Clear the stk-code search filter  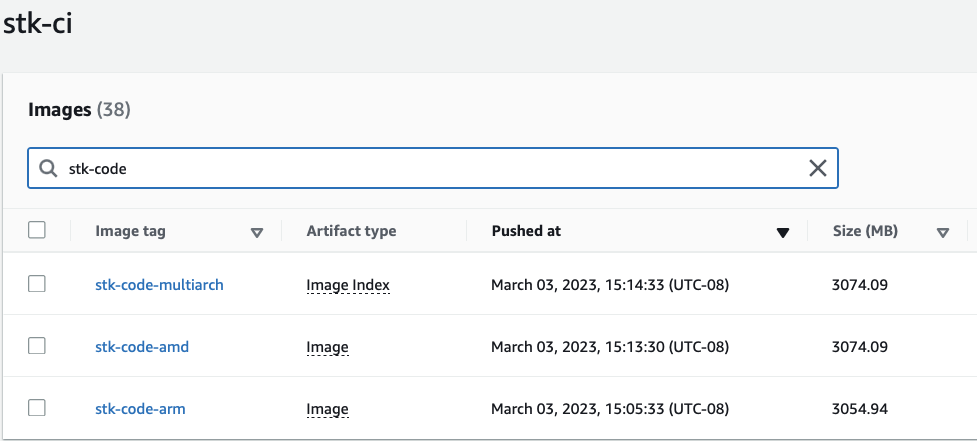tap(817, 168)
